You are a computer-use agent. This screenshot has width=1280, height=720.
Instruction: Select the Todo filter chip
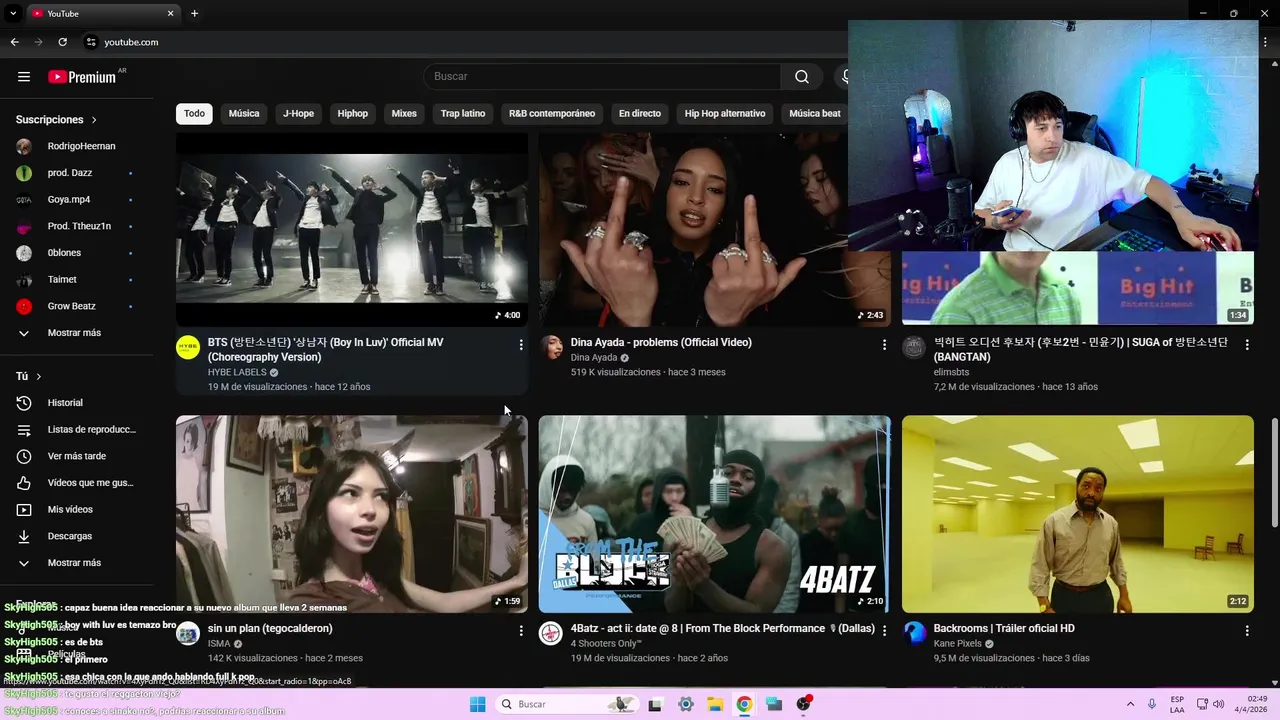[x=194, y=113]
